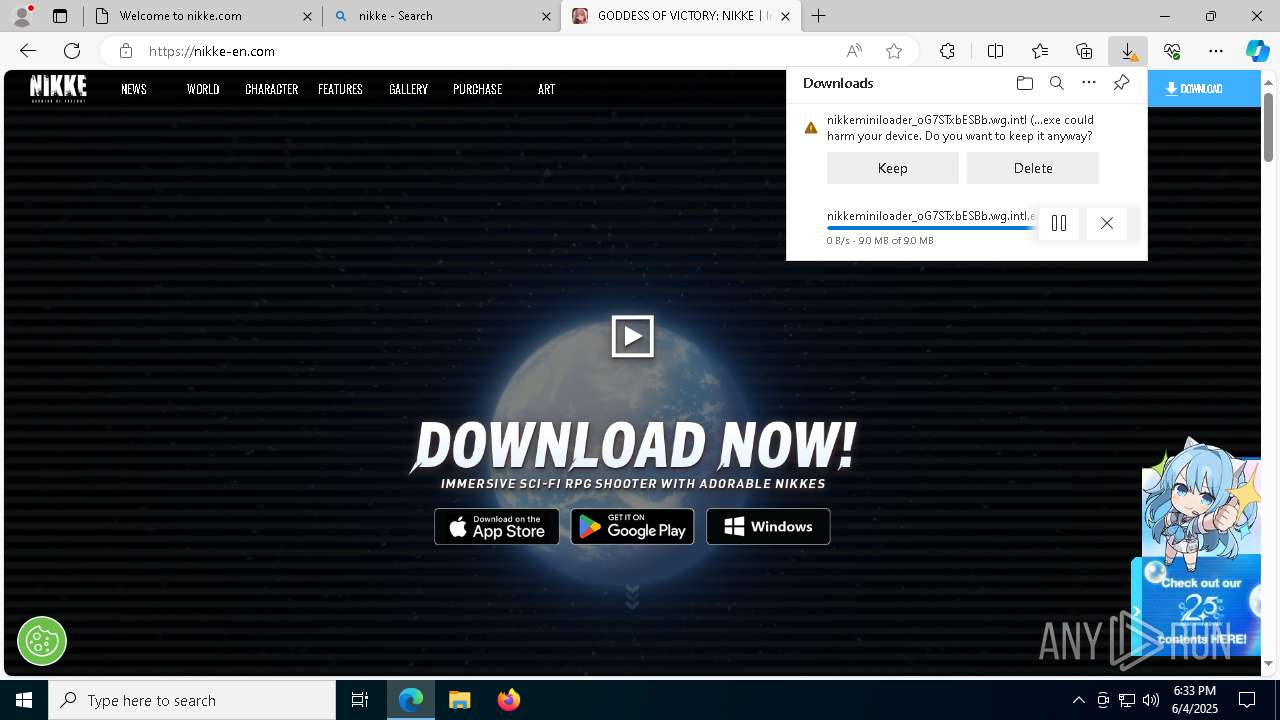Play the trailer video
Screen dimensions: 1280x720
coord(633,336)
